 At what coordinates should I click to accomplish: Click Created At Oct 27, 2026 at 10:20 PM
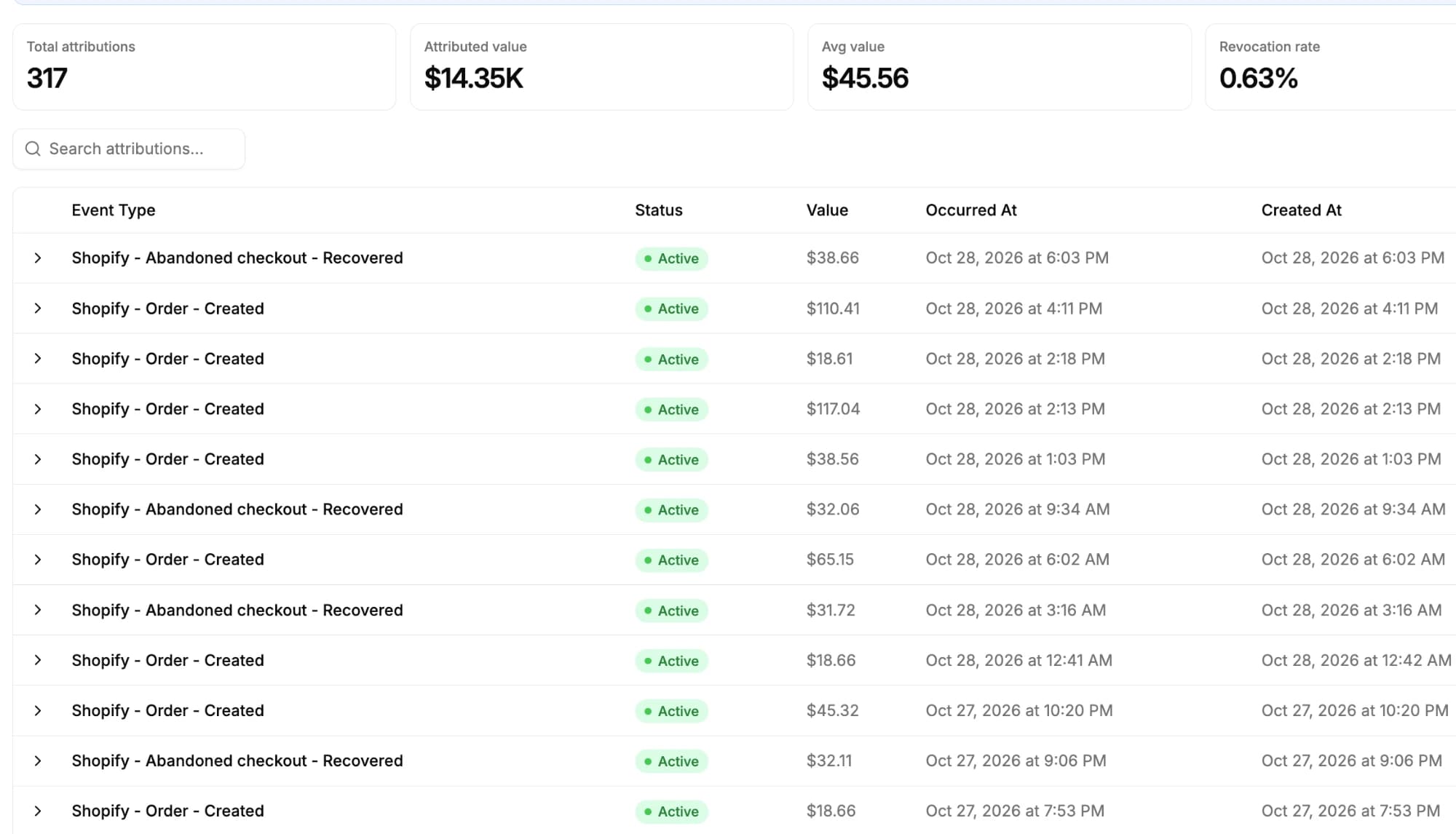1355,710
